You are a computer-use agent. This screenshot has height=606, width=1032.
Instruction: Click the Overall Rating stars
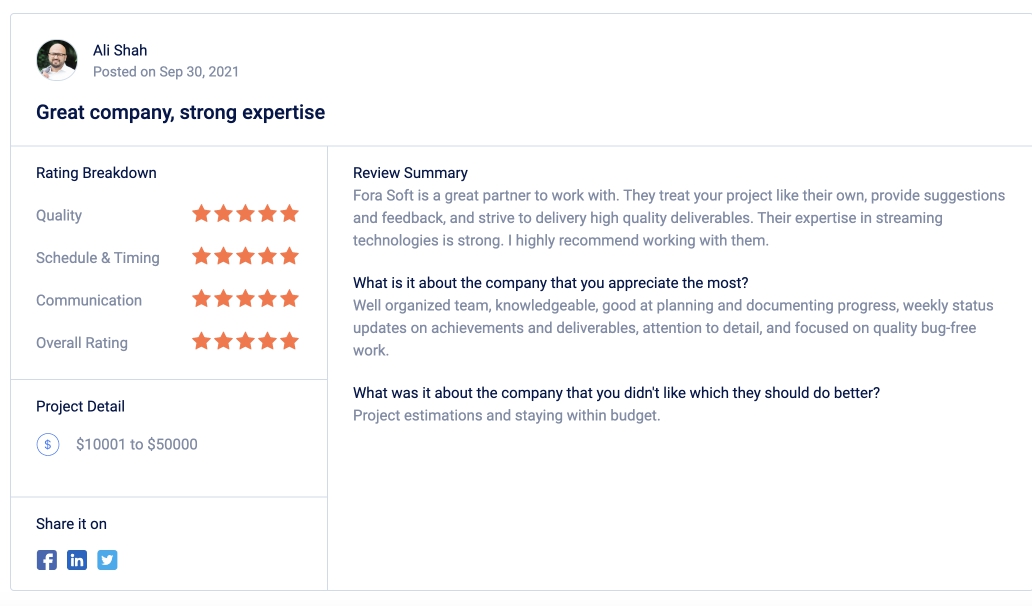pyautogui.click(x=245, y=341)
